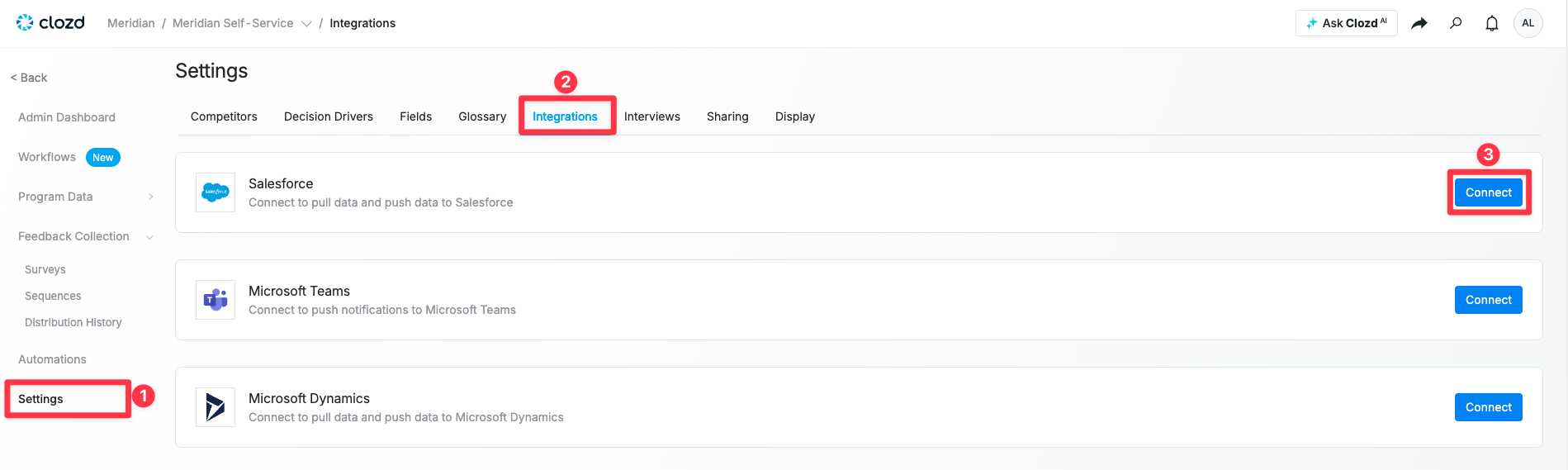Click the Clozd logo in header
Viewport: 1568px width, 470px height.
[x=50, y=23]
